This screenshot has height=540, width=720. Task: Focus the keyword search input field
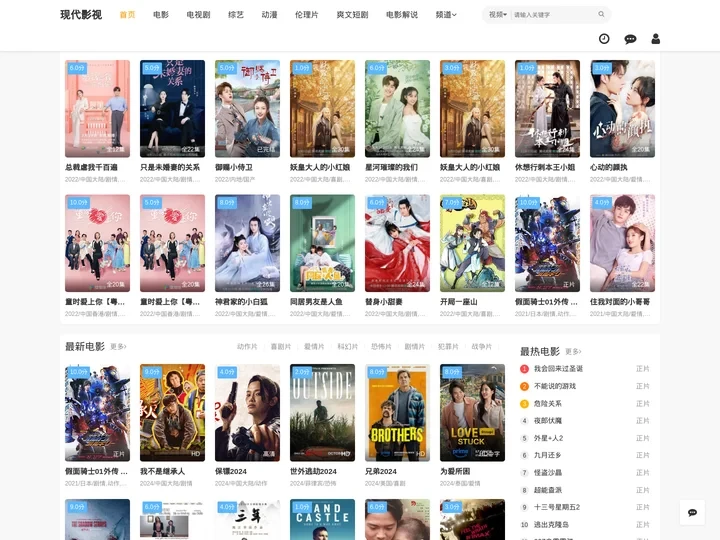[553, 15]
